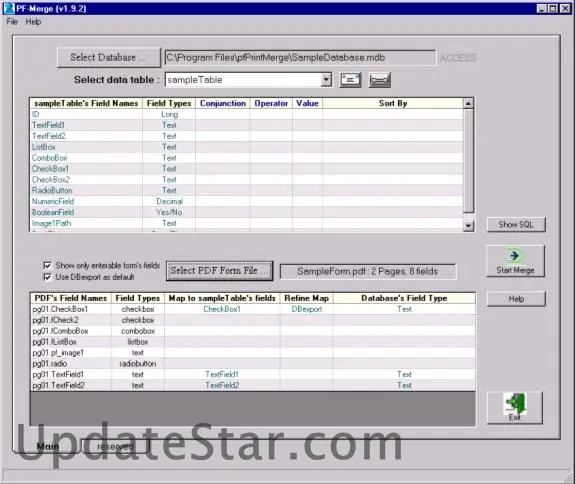Select the NumericField row
The width and height of the screenshot is (575, 484).
[x=246, y=201]
